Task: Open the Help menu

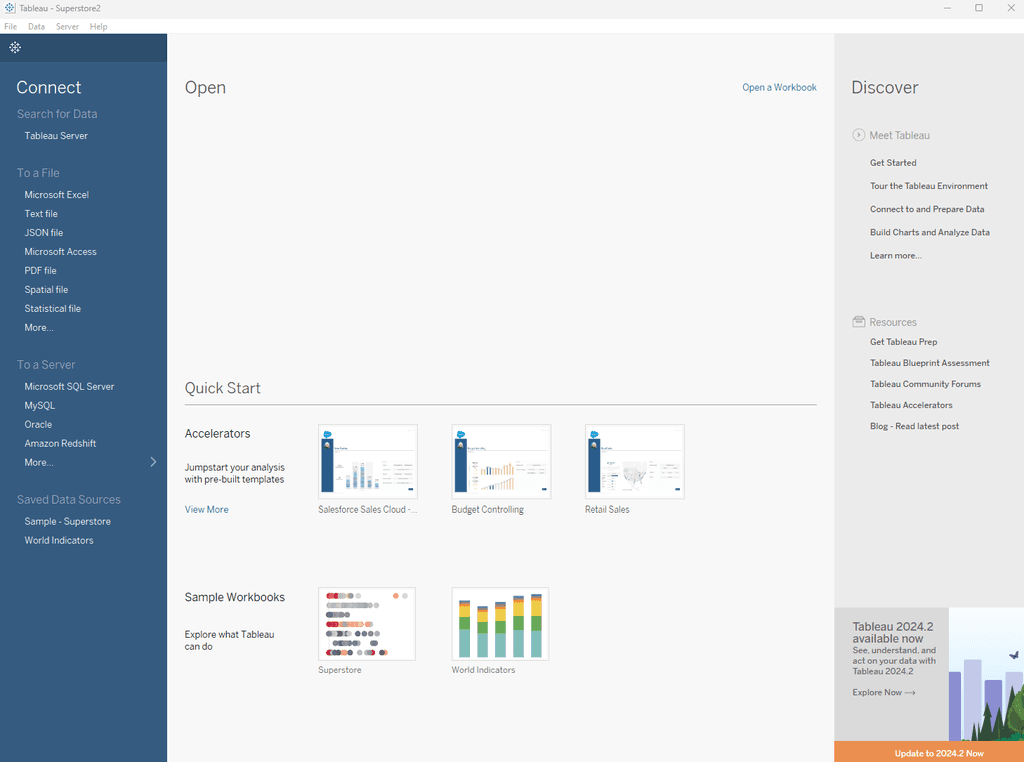Action: [x=98, y=26]
